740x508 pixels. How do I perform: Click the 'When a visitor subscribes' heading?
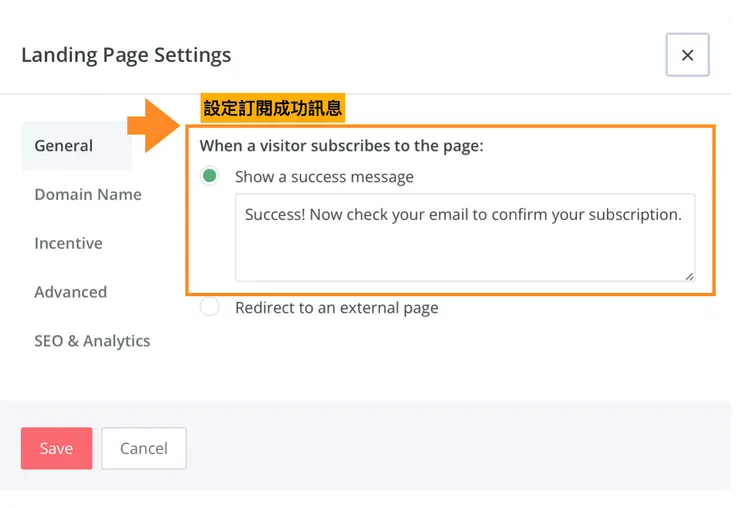click(341, 146)
